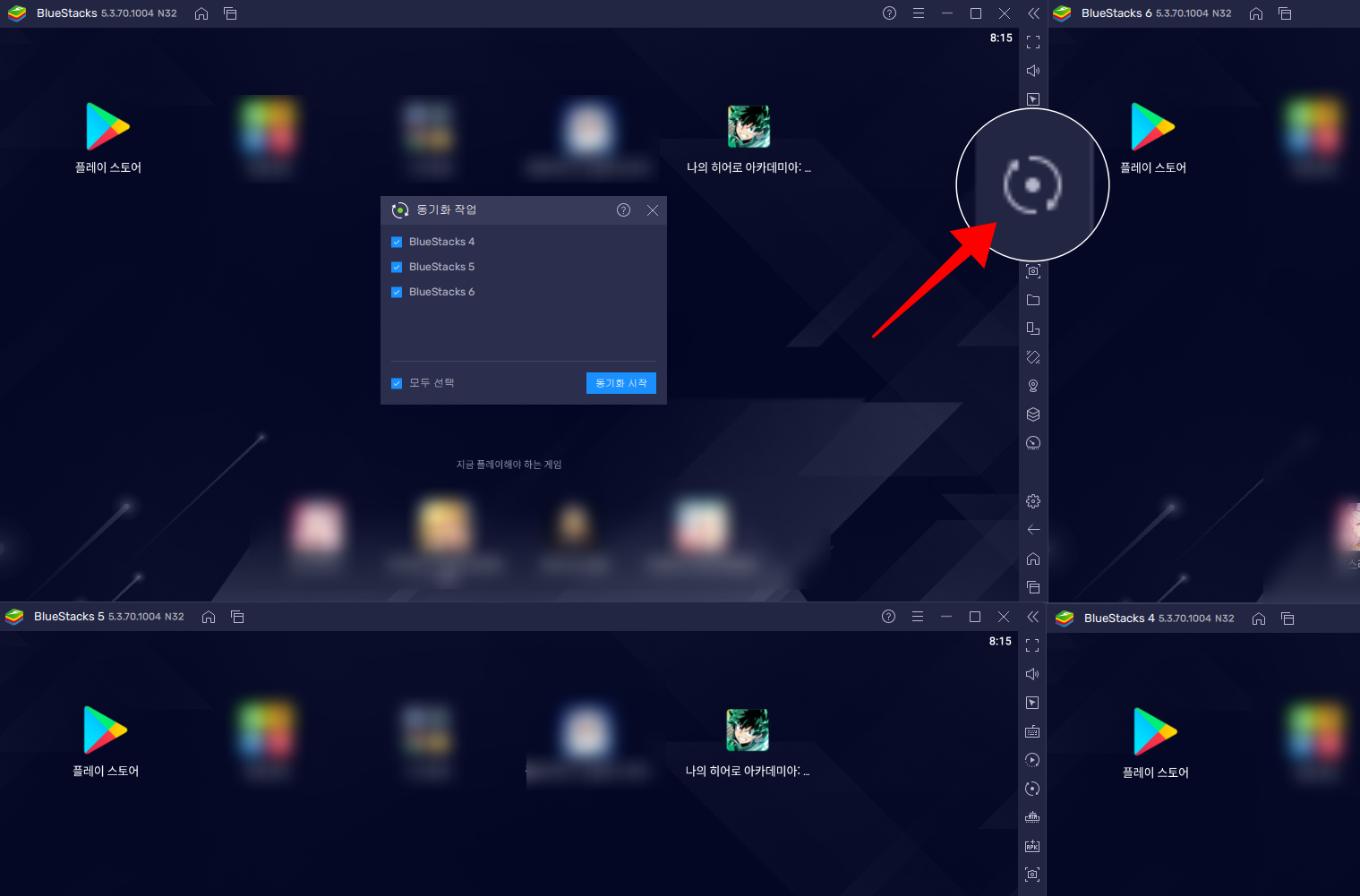Screen dimensions: 1360x896
Task: Close the 동기화 작업 dialog
Action: (653, 210)
